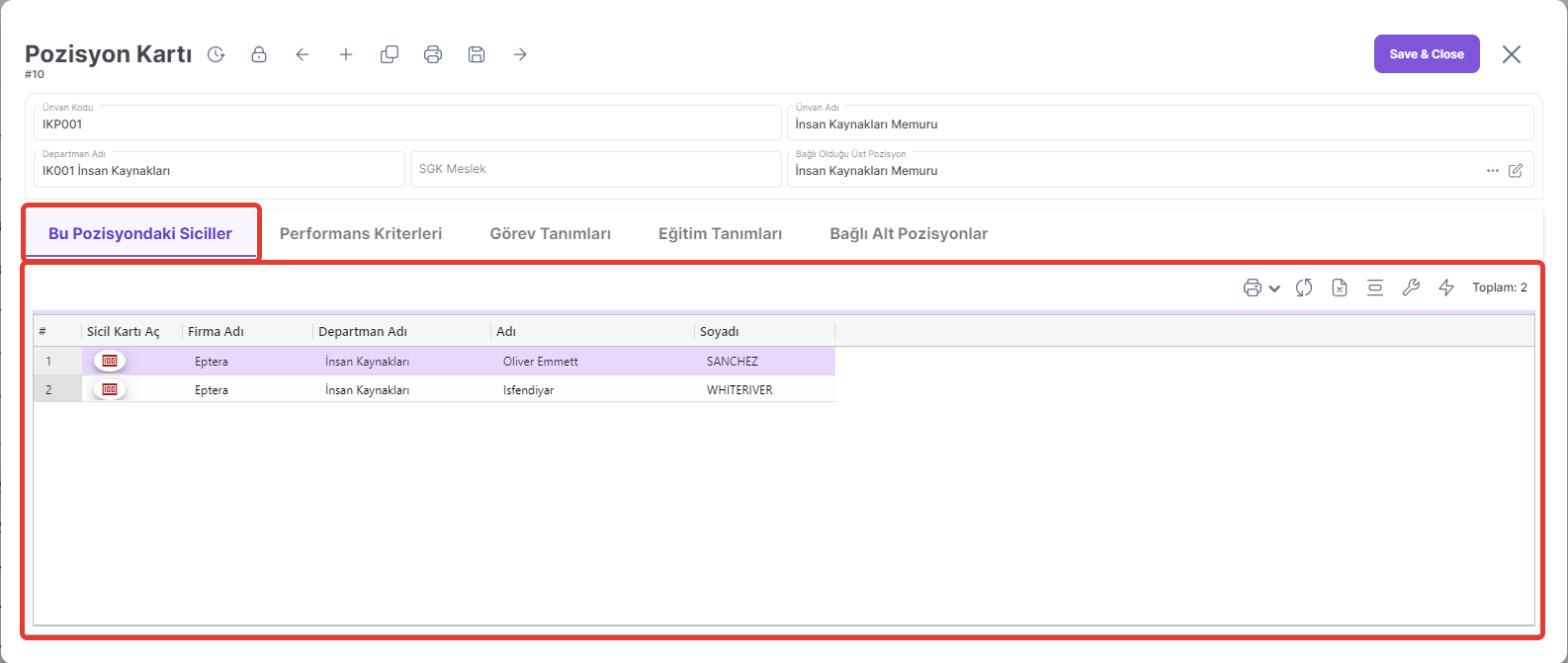The image size is (1568, 663).
Task: Export the grid using the Excel file icon
Action: point(1340,288)
